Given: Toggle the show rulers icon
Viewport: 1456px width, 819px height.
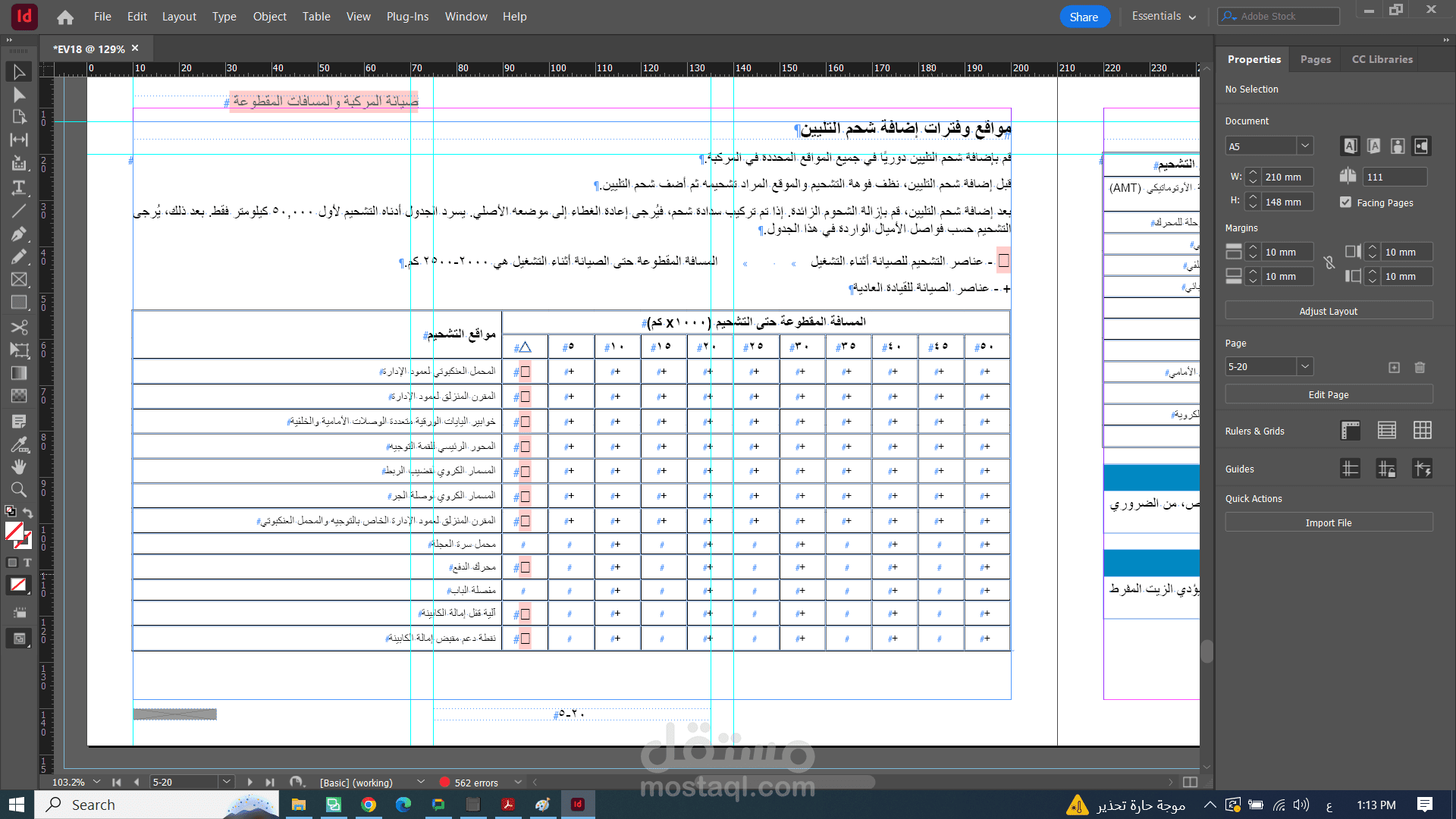Looking at the screenshot, I should [1350, 431].
